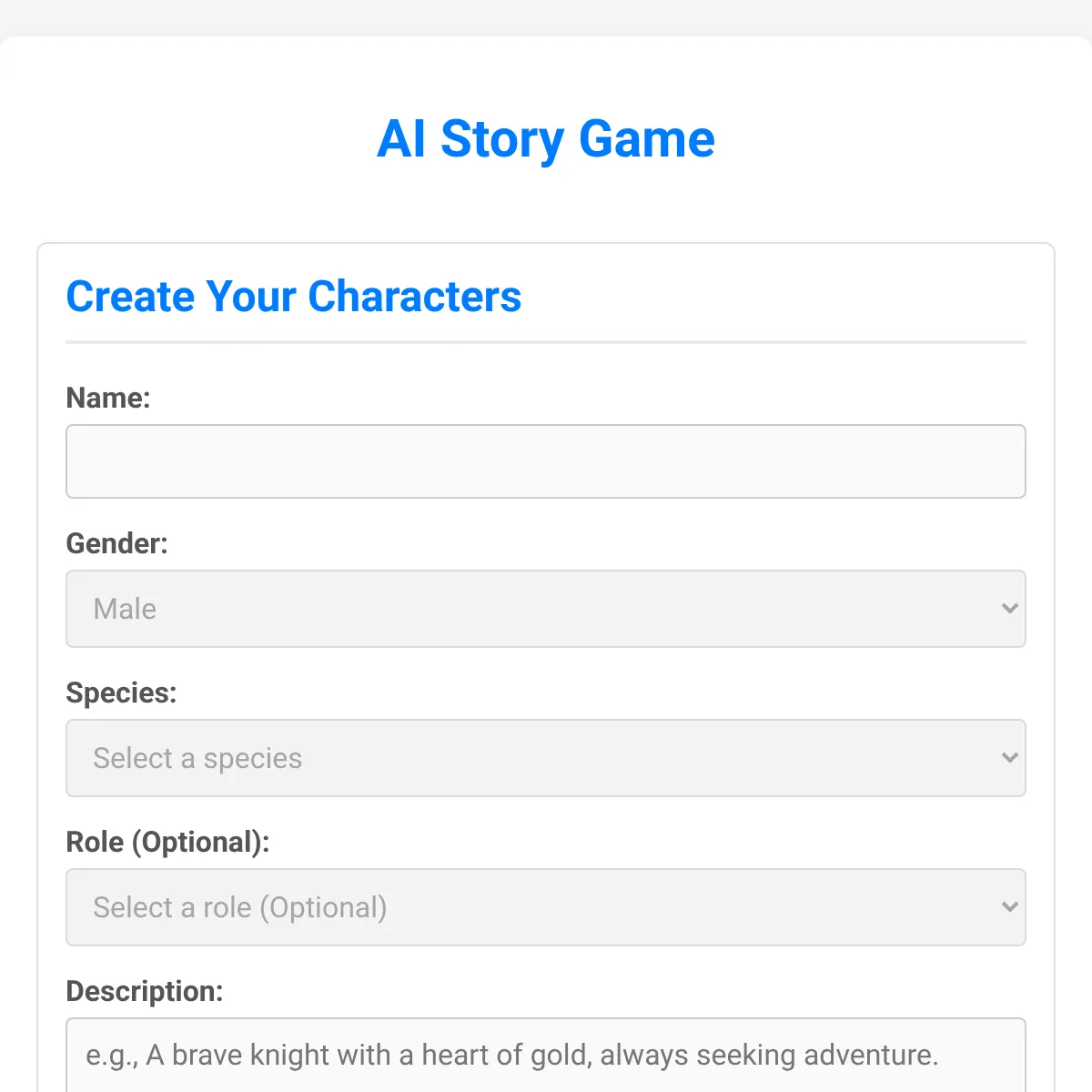Click the divider line under Create Your Characters
Viewport: 1092px width, 1092px height.
546,342
